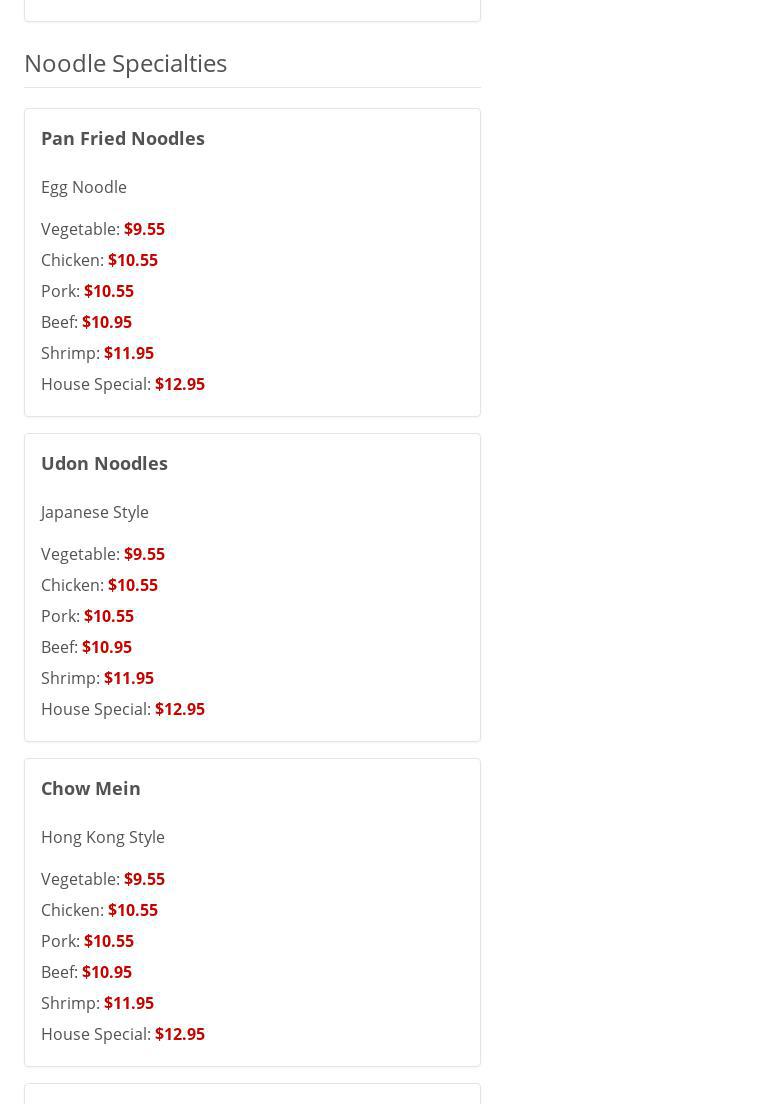Select Pan Fried Noodles Chicken $10.55 option
The height and width of the screenshot is (1104, 770).
99,260
